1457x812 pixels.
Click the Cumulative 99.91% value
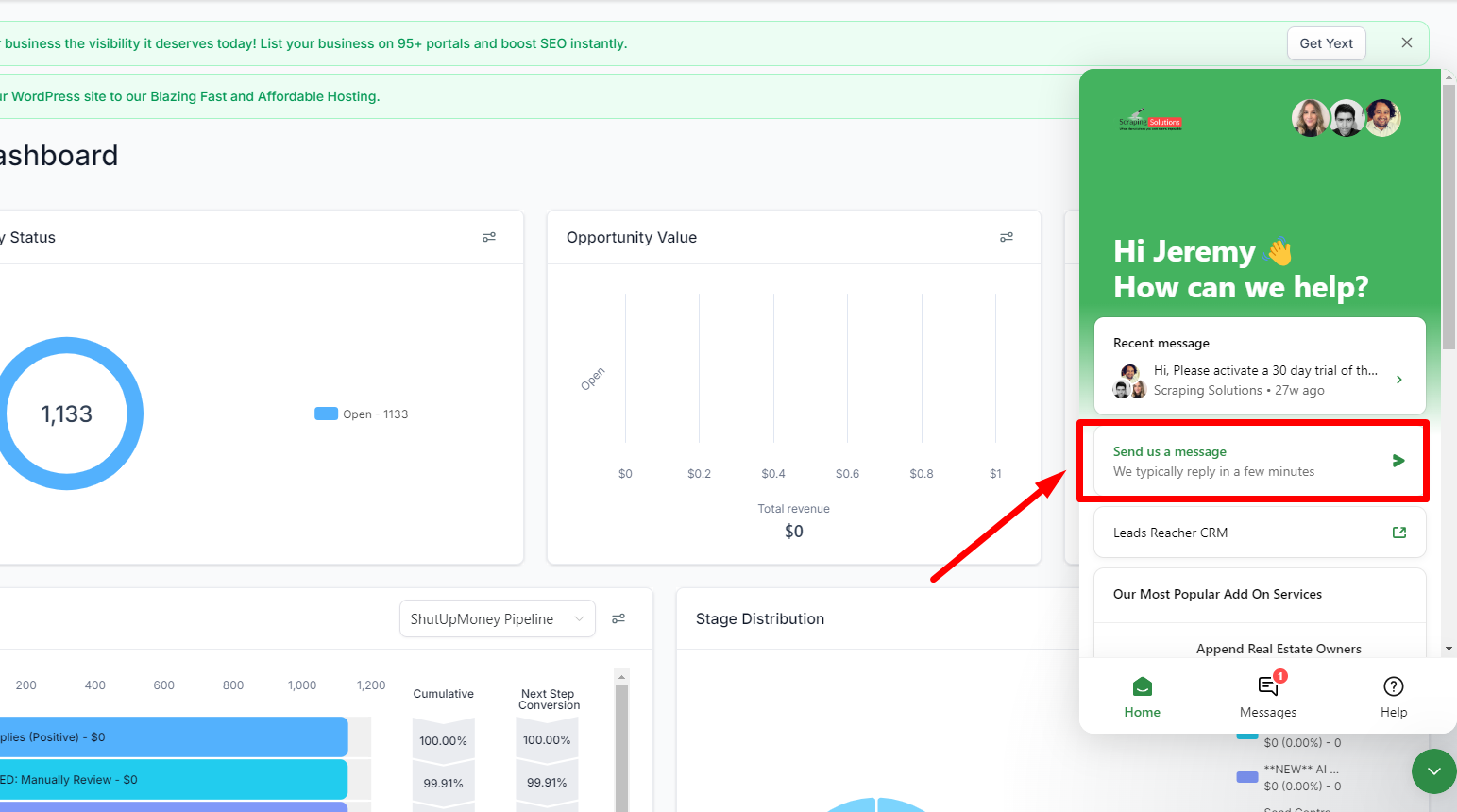pyautogui.click(x=443, y=784)
